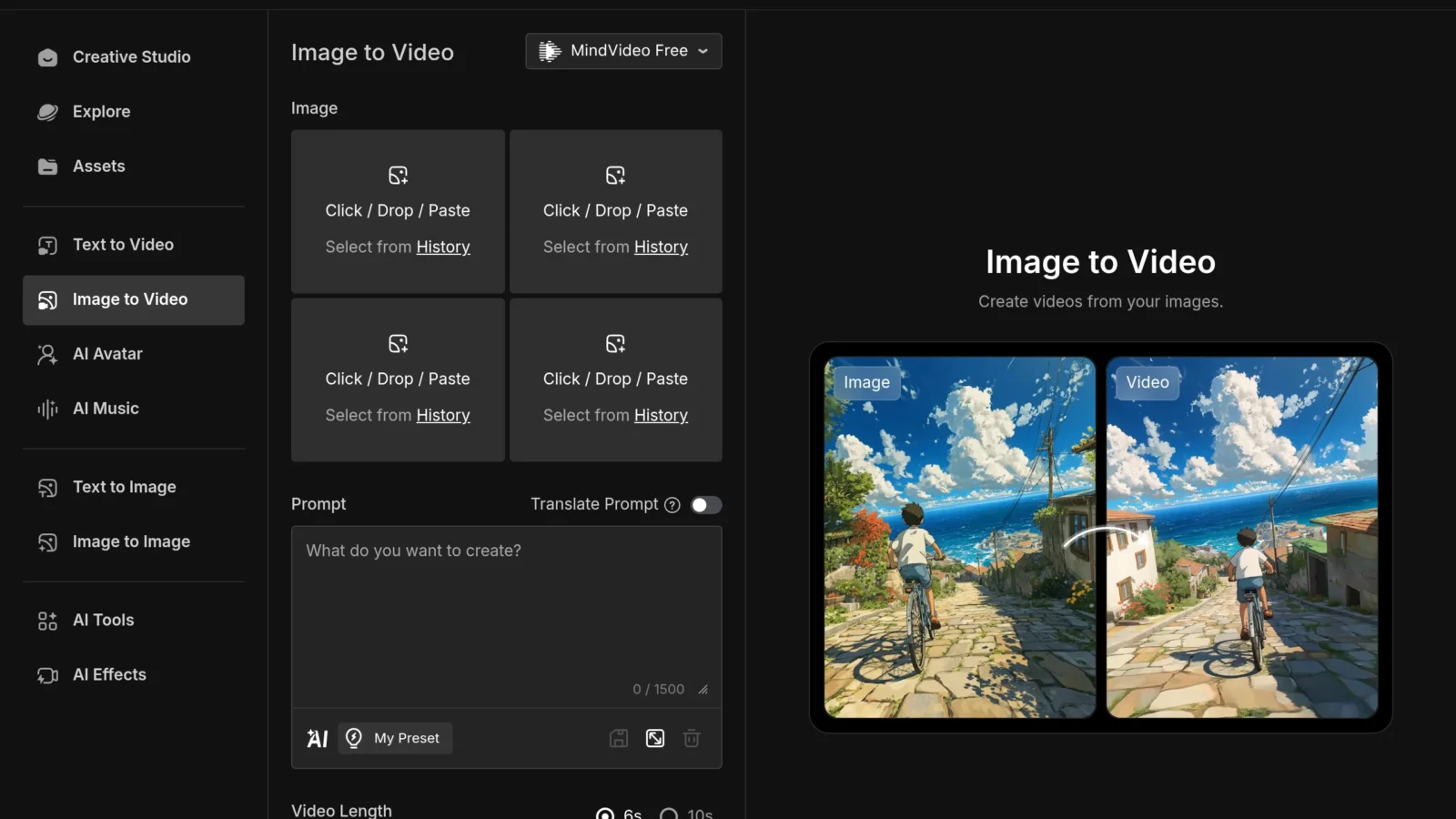Viewport: 1456px width, 819px height.
Task: Click the expand prompt editor icon
Action: [x=655, y=738]
